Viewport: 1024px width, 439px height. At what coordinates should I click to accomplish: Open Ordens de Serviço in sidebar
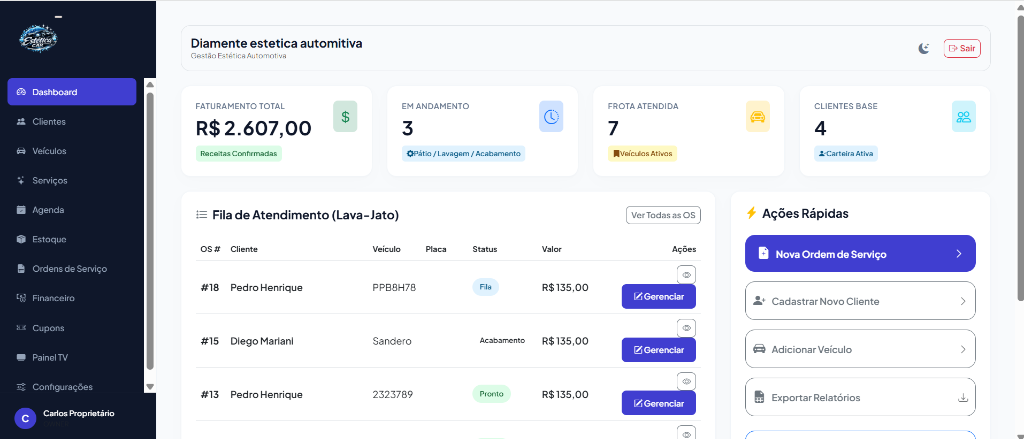point(72,268)
